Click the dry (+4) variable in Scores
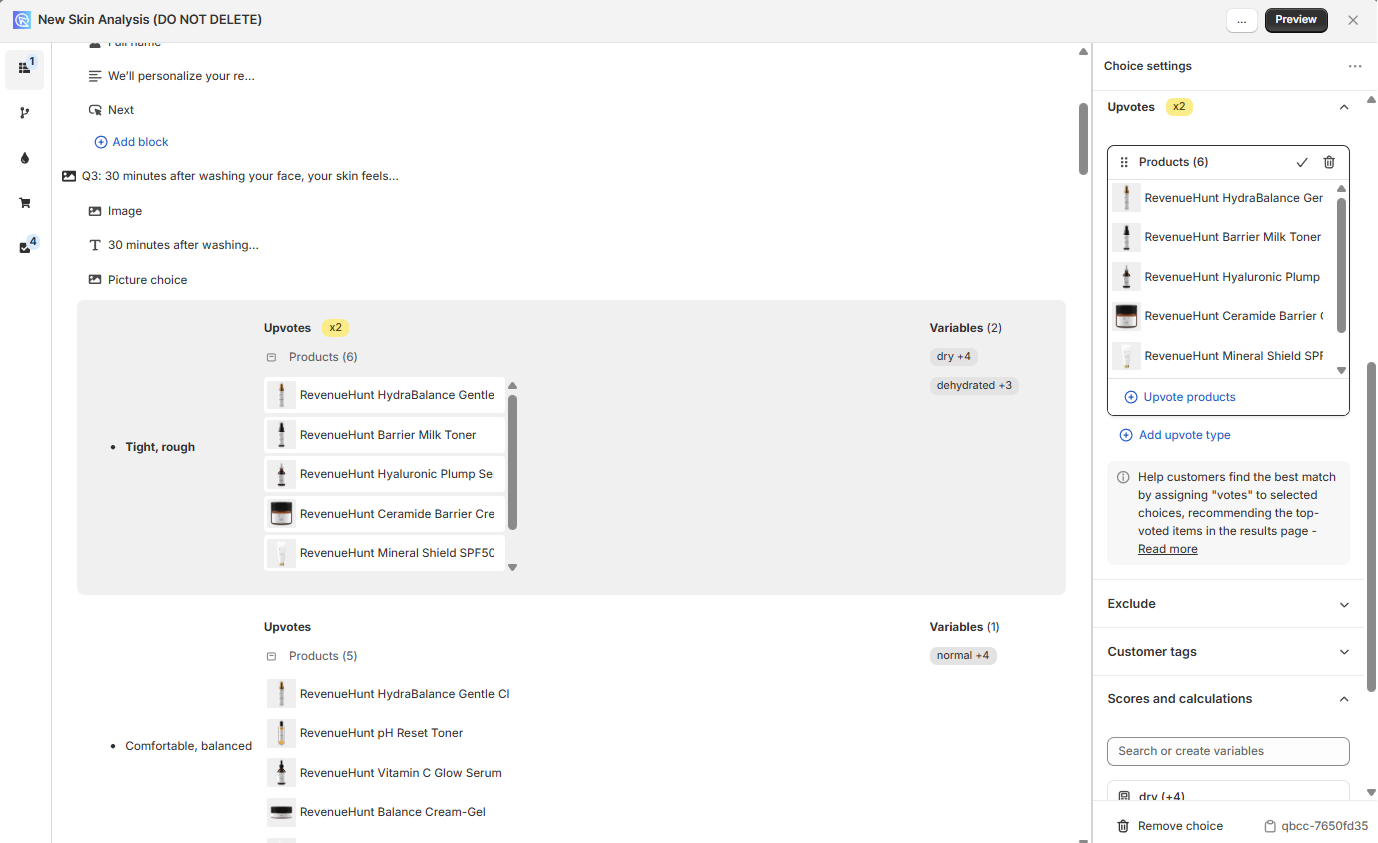This screenshot has width=1378, height=843. 1228,793
